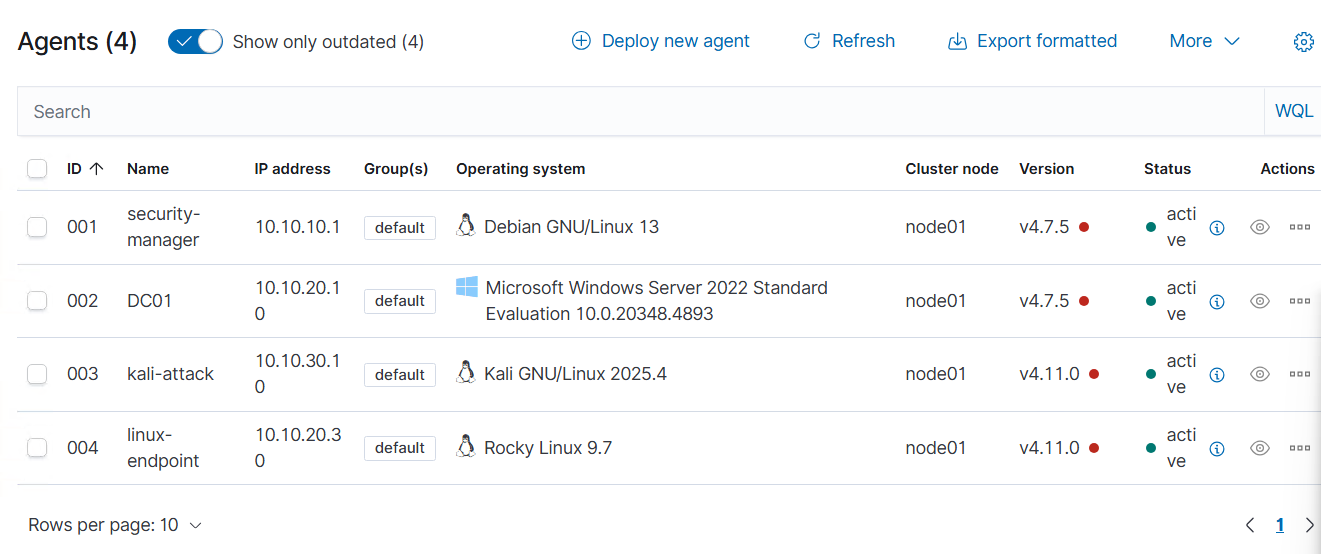The image size is (1321, 554).
Task: Check the box for agent 002 DC01
Action: (37, 301)
